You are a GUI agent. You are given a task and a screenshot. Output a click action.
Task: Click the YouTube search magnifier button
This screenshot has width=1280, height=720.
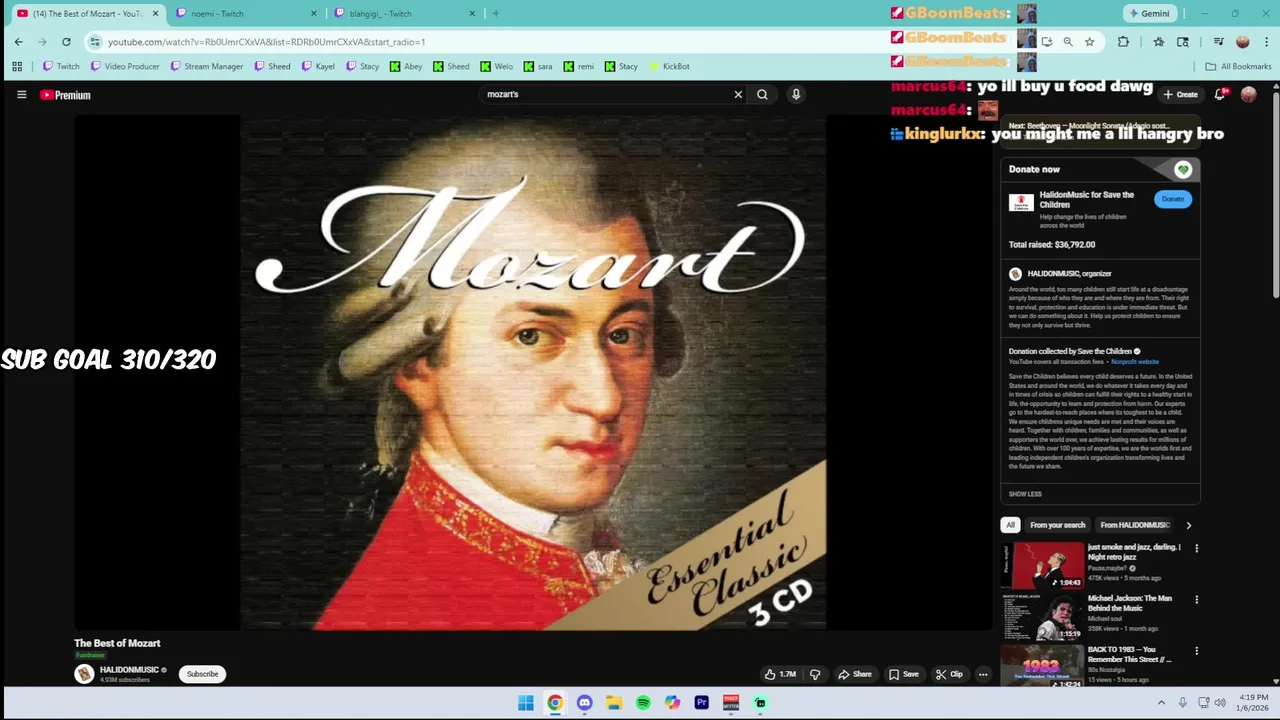click(762, 94)
